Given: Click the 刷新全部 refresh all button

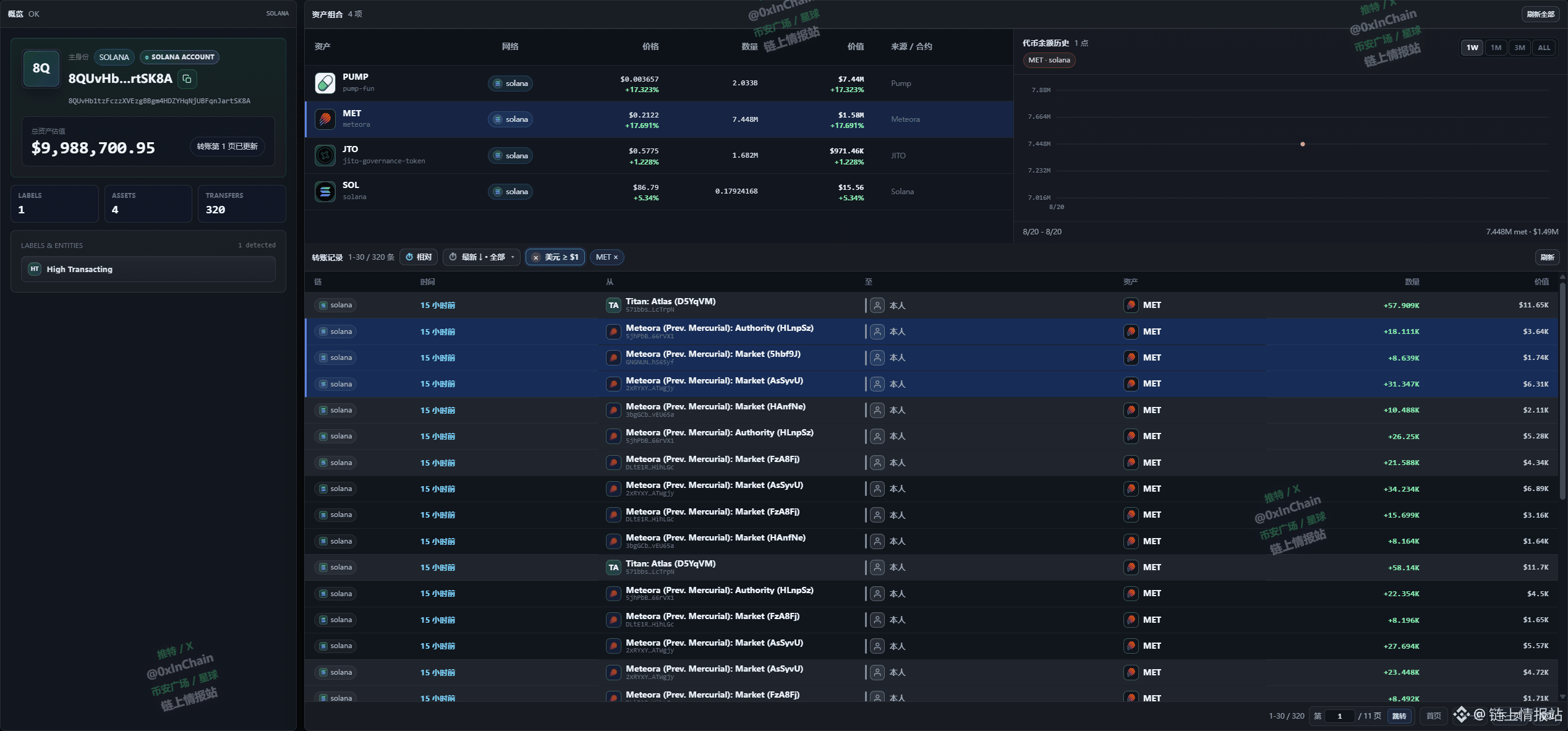Looking at the screenshot, I should (1540, 14).
